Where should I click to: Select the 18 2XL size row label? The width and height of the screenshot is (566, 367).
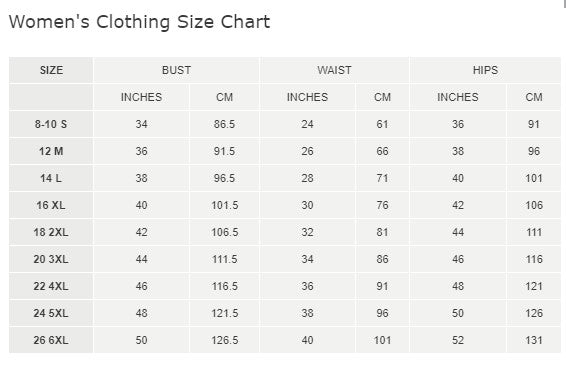coord(51,232)
